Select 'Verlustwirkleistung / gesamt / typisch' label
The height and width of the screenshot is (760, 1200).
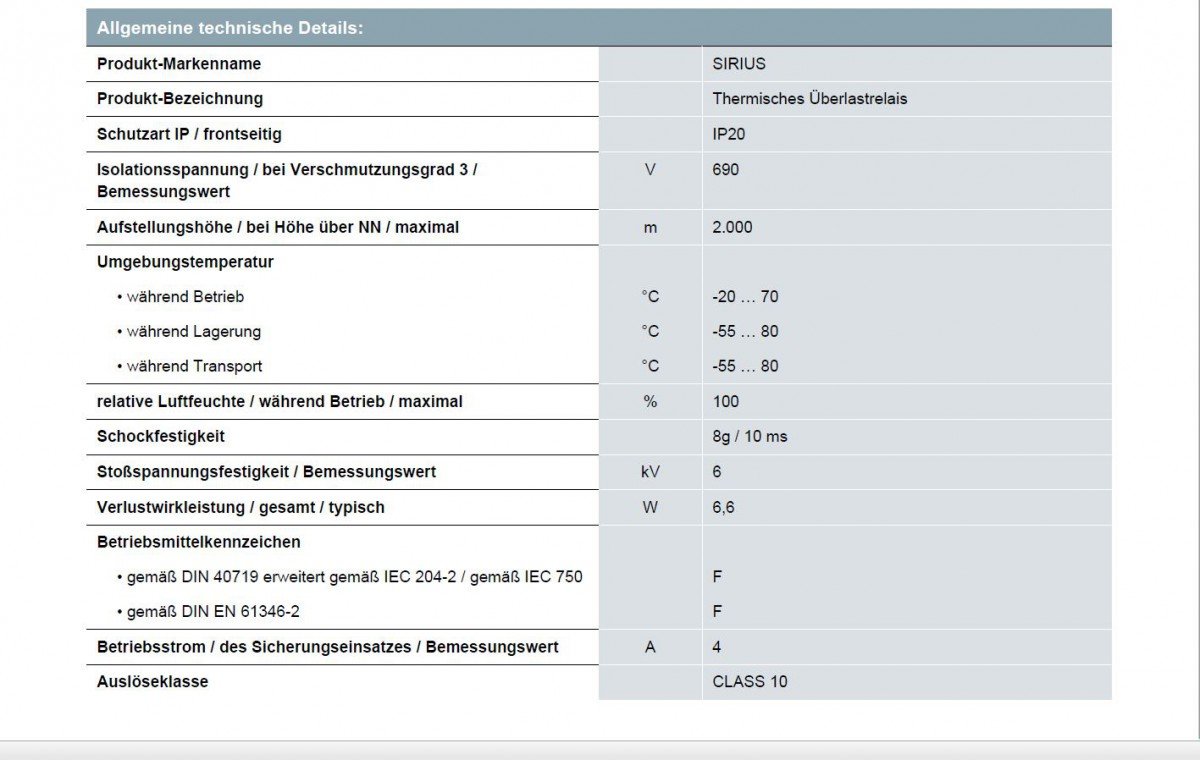241,508
